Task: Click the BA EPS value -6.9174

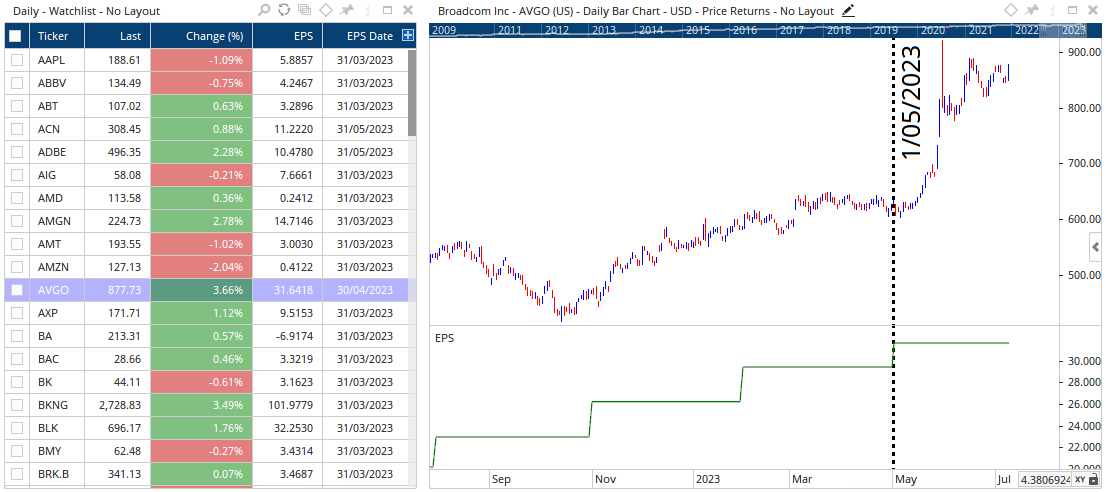Action: click(x=287, y=336)
